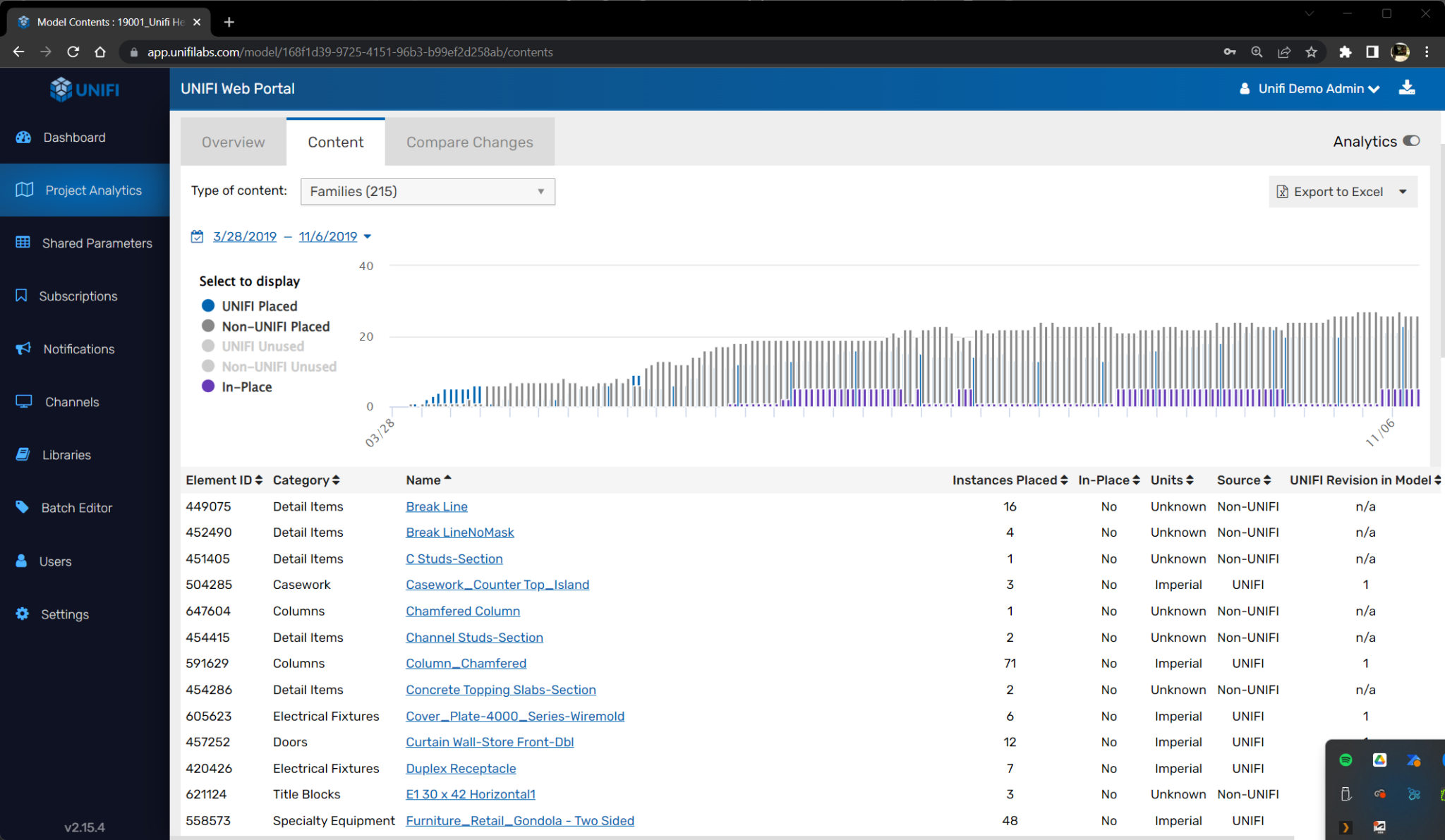Viewport: 1445px width, 840px height.
Task: Click the calendar icon beside the date range
Action: click(197, 236)
